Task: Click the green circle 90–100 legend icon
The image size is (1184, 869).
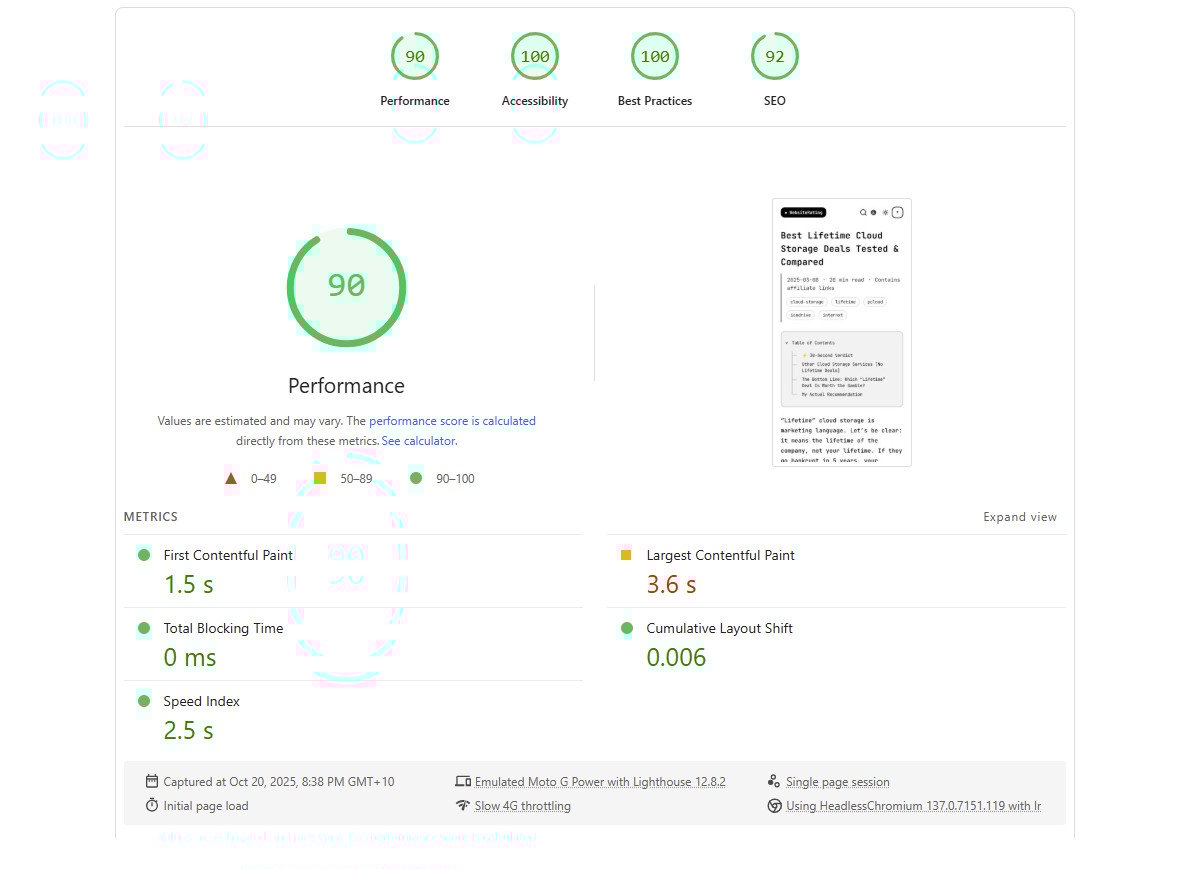Action: pos(416,478)
